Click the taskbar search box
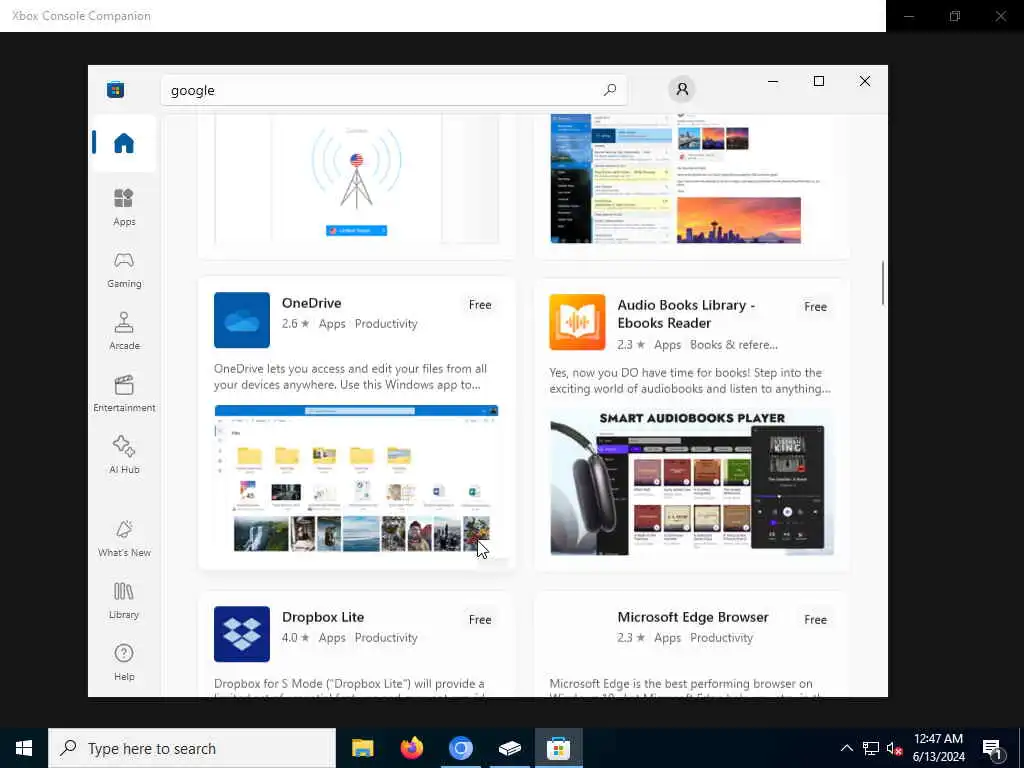Viewport: 1024px width, 768px height. pyautogui.click(x=192, y=748)
